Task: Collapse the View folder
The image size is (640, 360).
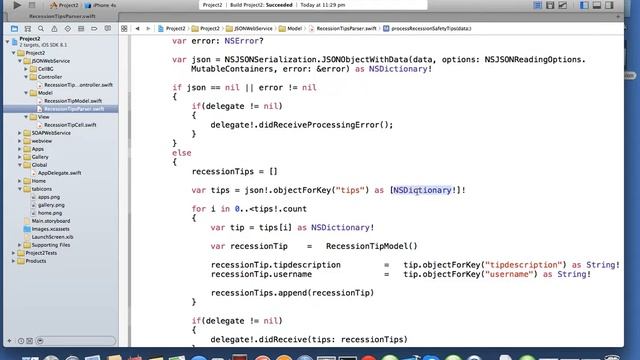Action: pyautogui.click(x=26, y=117)
